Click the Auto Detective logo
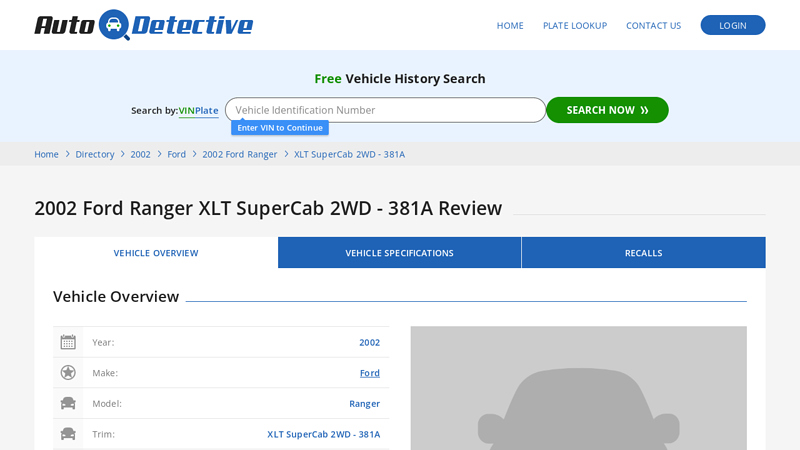 pyautogui.click(x=143, y=25)
